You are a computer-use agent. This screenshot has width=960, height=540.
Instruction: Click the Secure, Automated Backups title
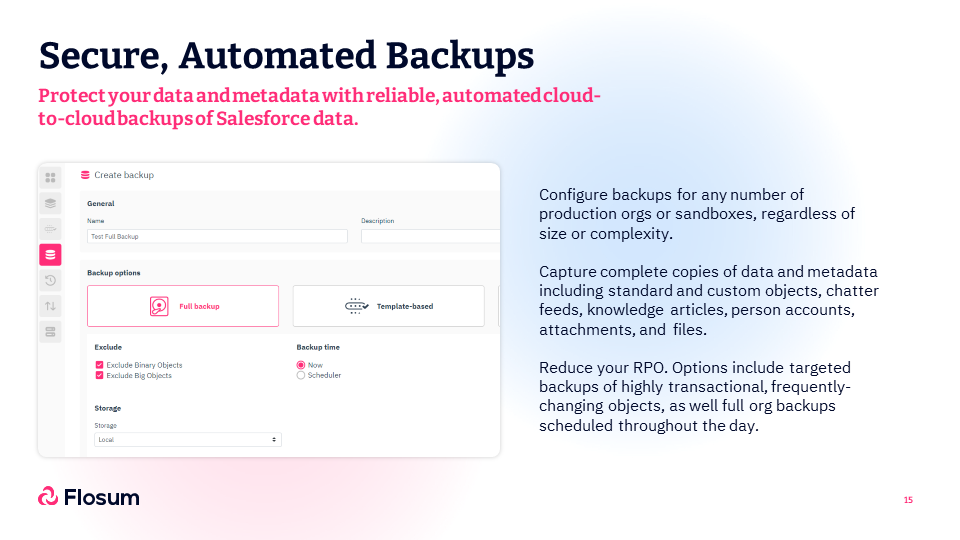pyautogui.click(x=287, y=56)
